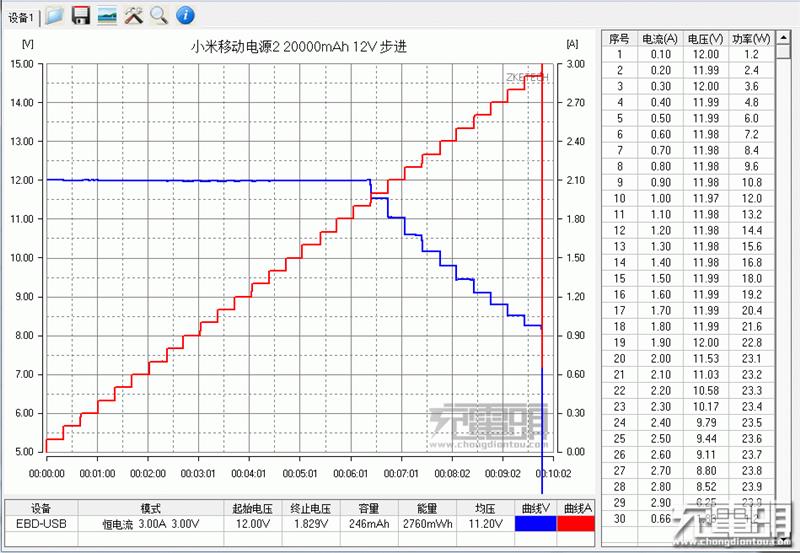Click the 容量 header

point(369,508)
